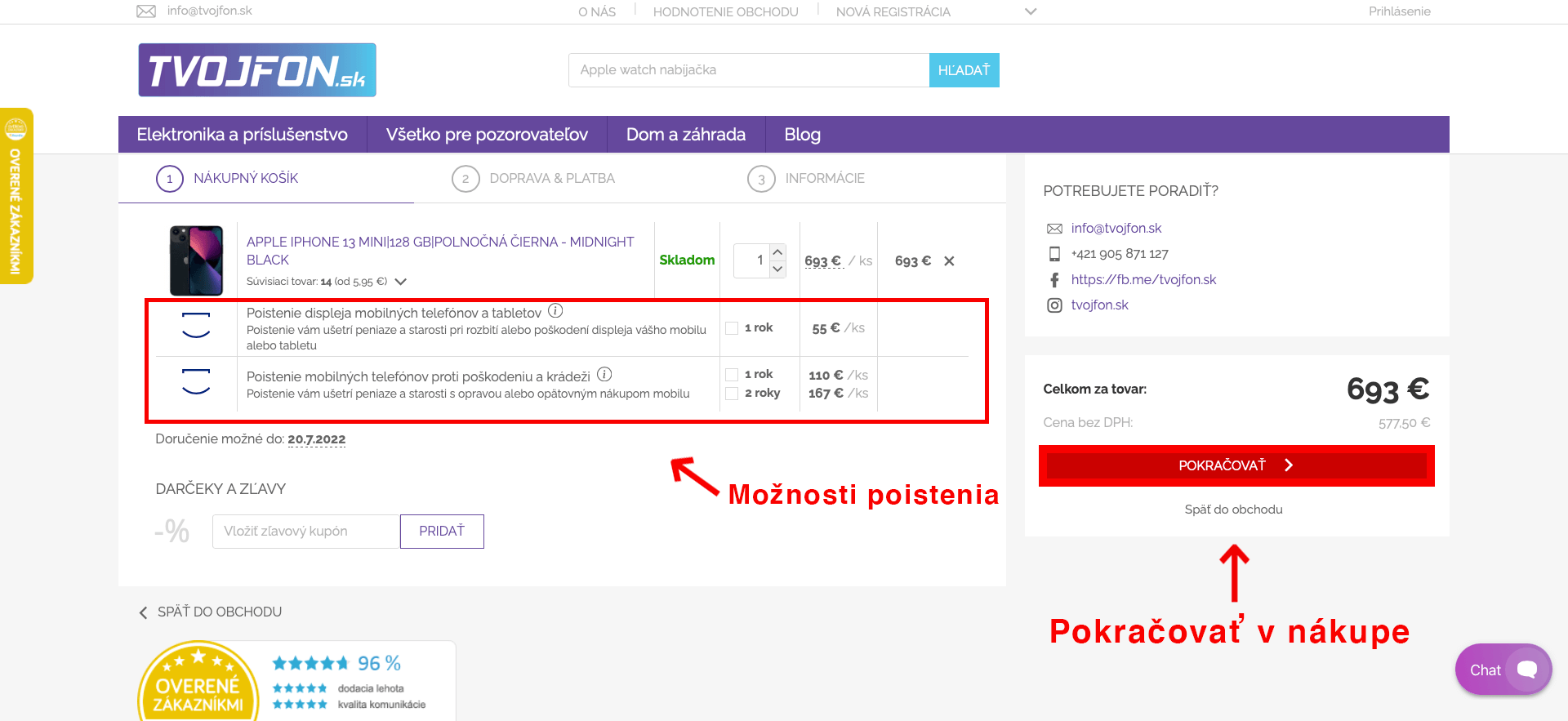This screenshot has width=1568, height=721.
Task: Show info icon for display insurance
Action: click(555, 311)
